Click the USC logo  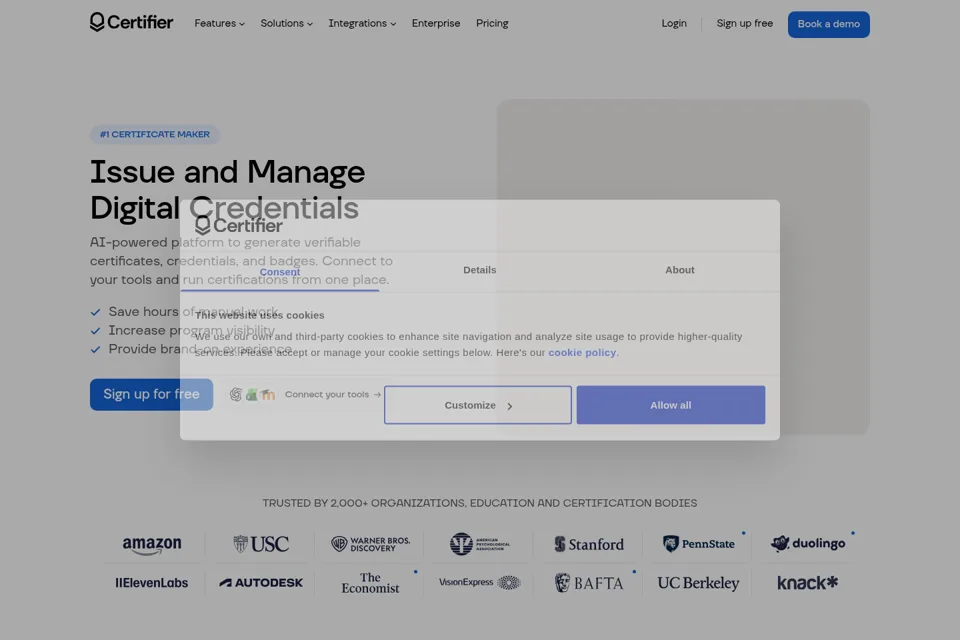(261, 544)
